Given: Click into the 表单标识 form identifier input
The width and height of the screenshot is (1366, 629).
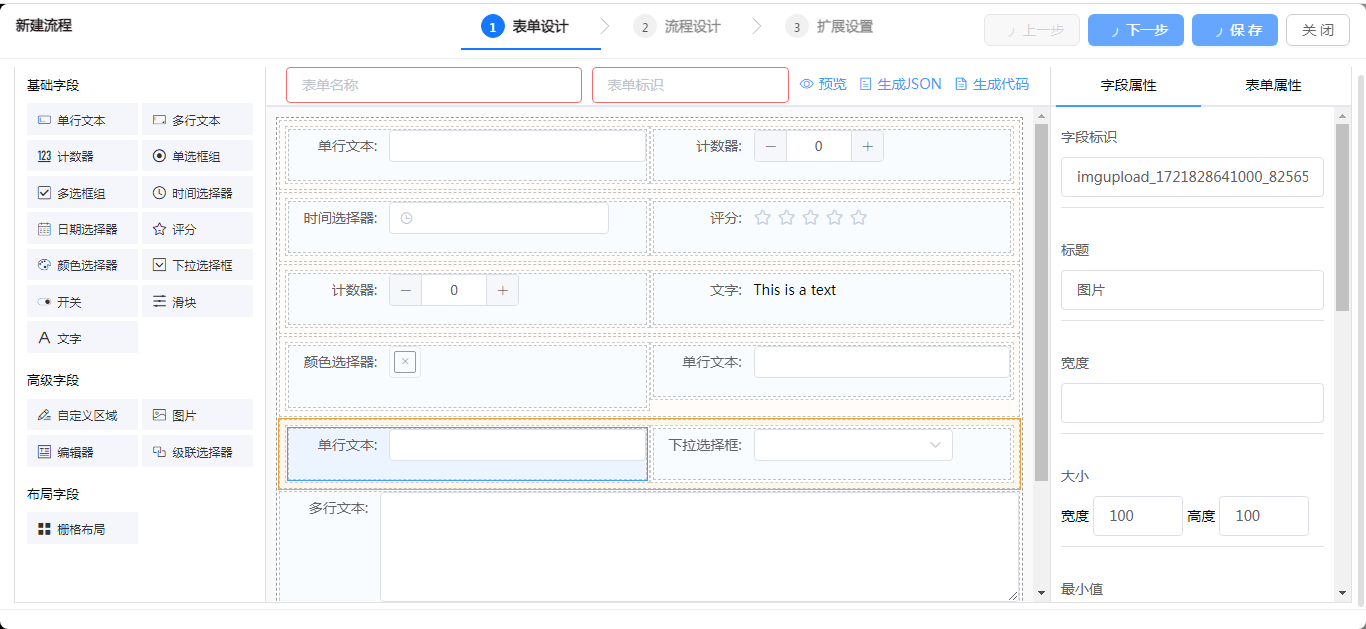Looking at the screenshot, I should (690, 85).
